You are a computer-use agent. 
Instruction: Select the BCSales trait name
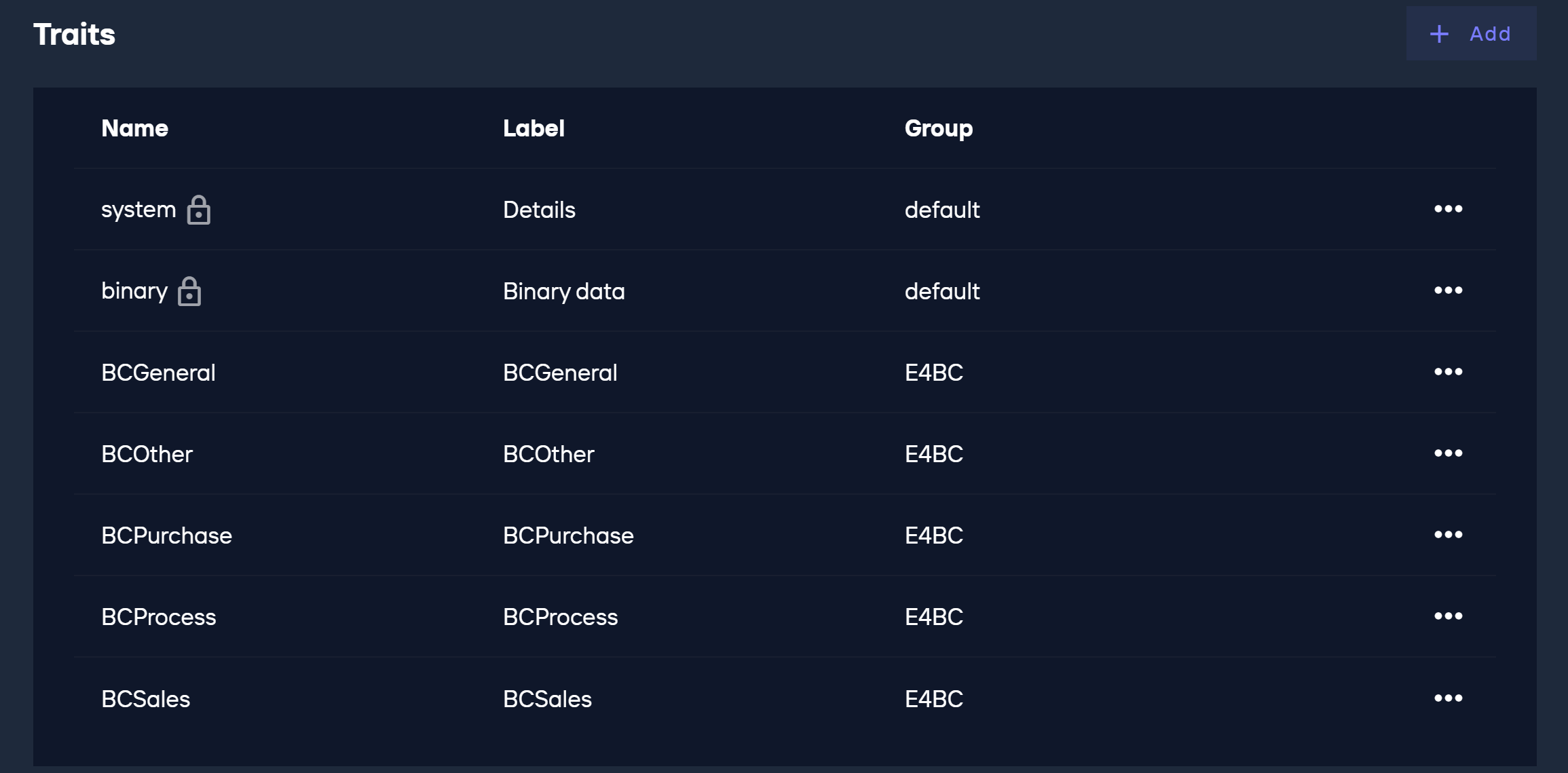point(145,699)
